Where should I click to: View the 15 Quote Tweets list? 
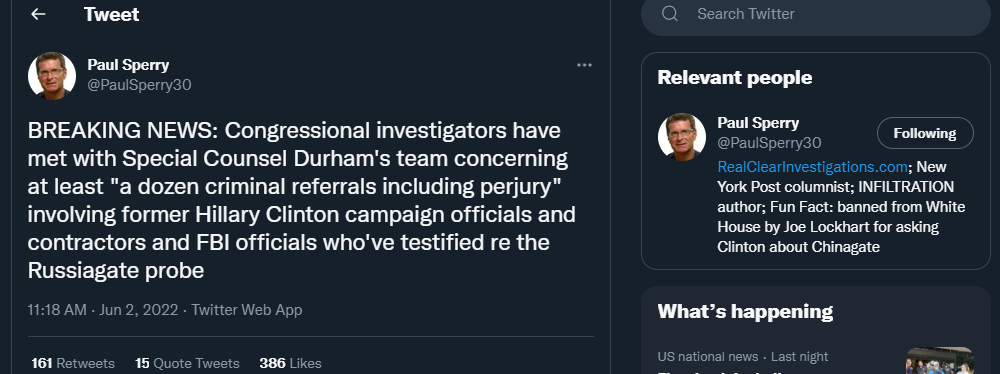click(187, 363)
